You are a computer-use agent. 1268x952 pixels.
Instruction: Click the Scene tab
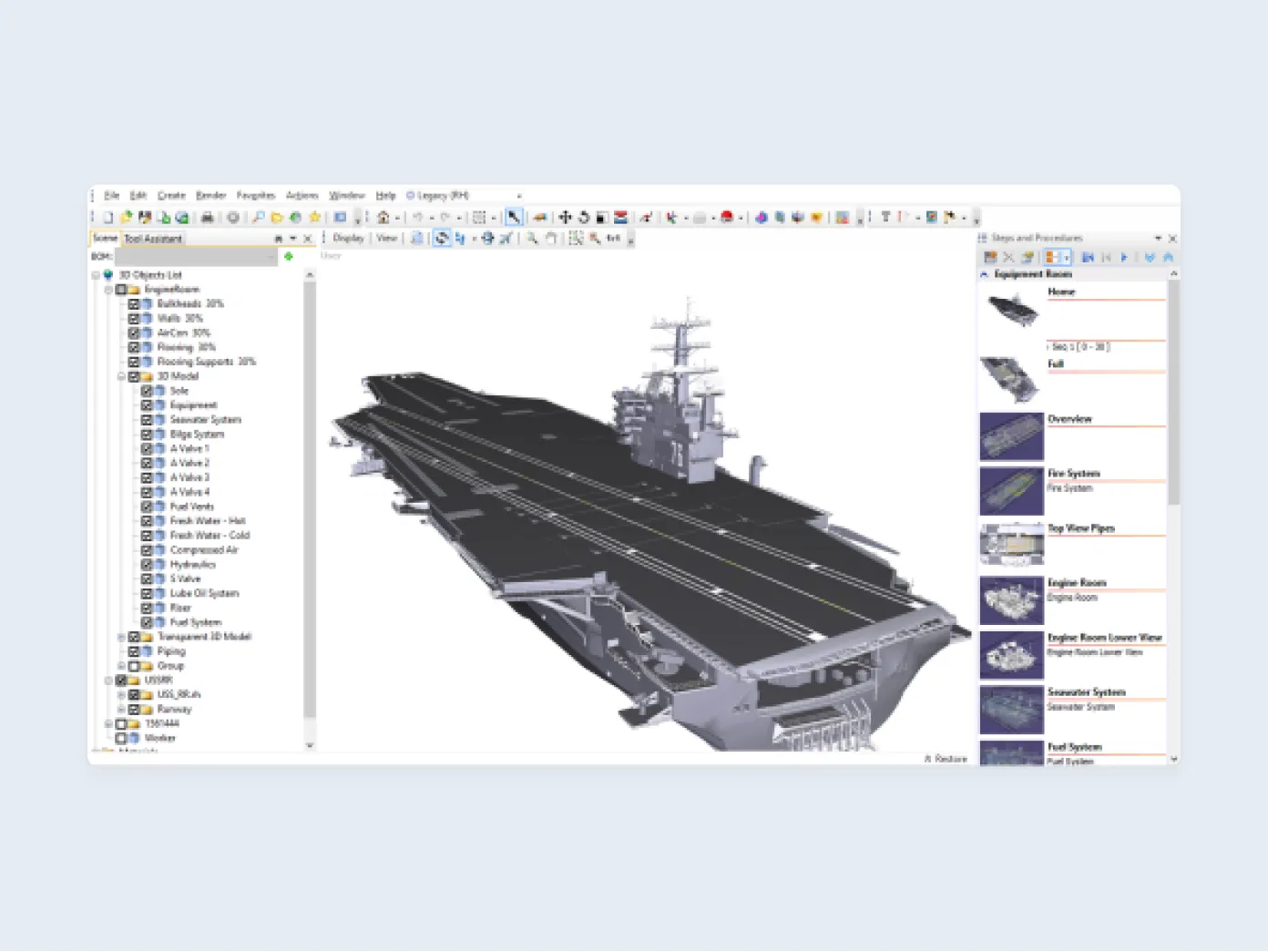coord(106,239)
